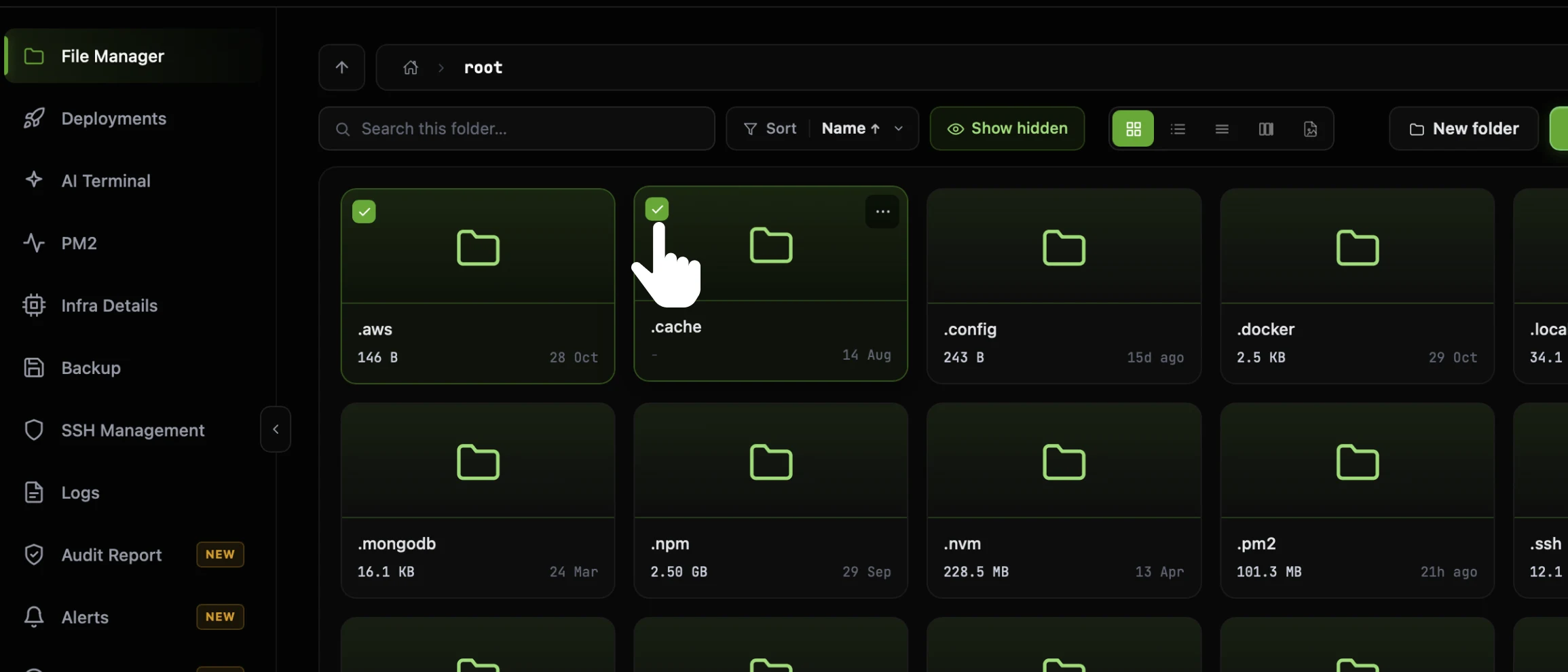Open Backup in the sidebar
The height and width of the screenshot is (672, 1568).
pyautogui.click(x=91, y=368)
